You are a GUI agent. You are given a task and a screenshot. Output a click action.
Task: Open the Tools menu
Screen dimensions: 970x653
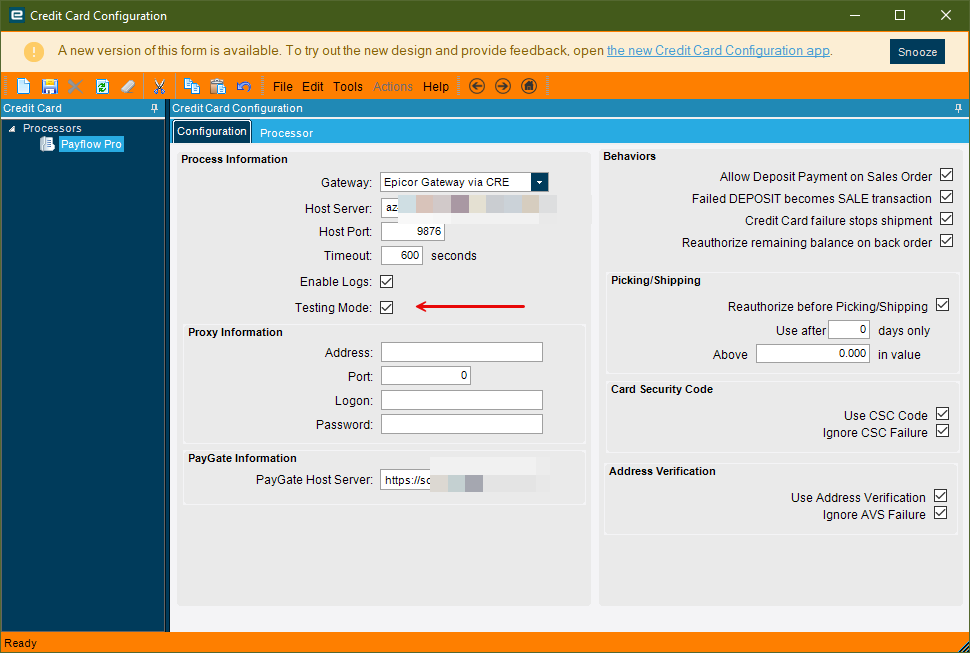(x=348, y=87)
